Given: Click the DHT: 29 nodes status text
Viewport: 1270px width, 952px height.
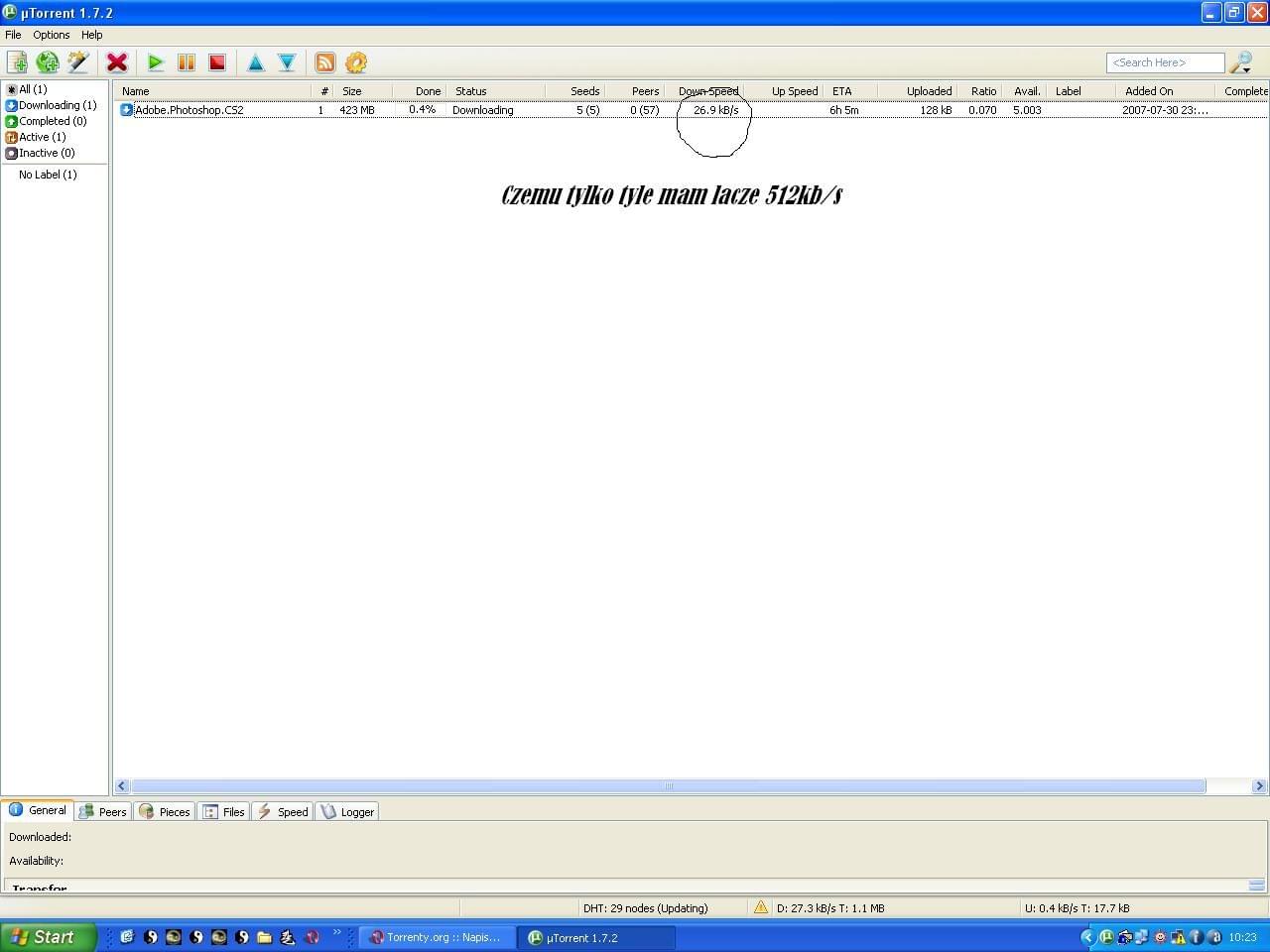Looking at the screenshot, I should [646, 908].
